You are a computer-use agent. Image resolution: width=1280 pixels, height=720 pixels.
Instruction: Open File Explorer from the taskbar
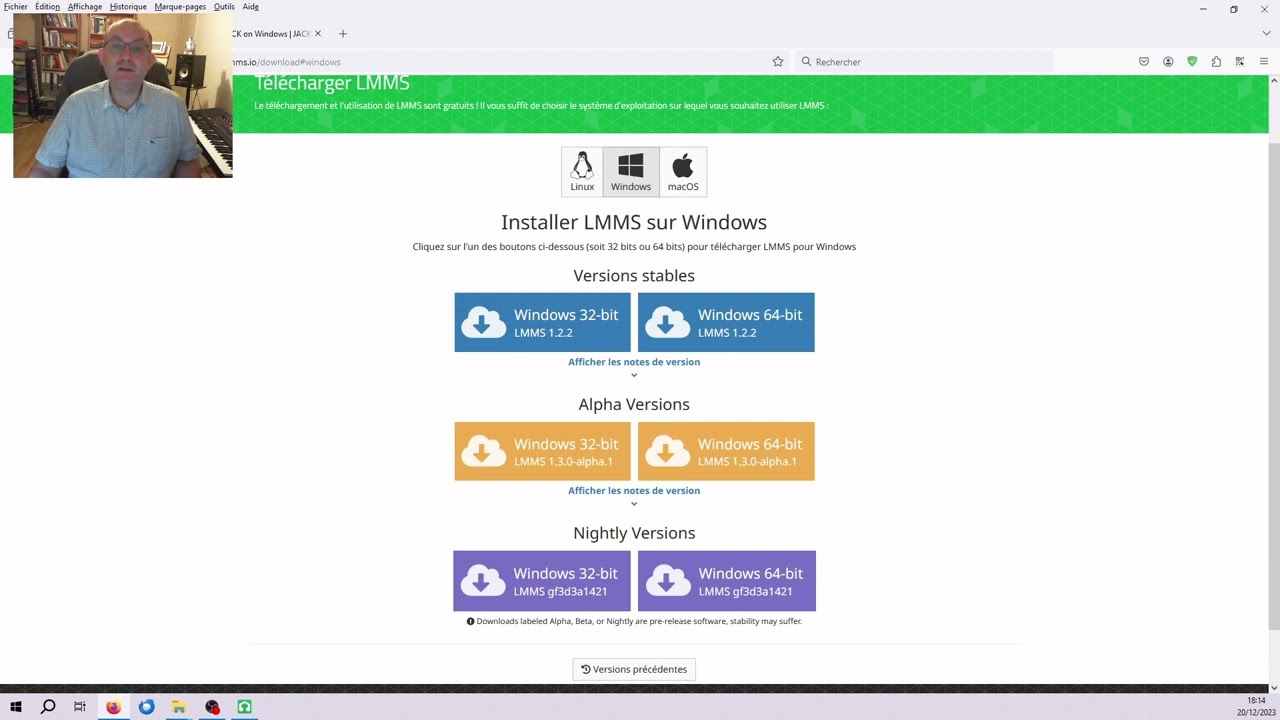(179, 707)
